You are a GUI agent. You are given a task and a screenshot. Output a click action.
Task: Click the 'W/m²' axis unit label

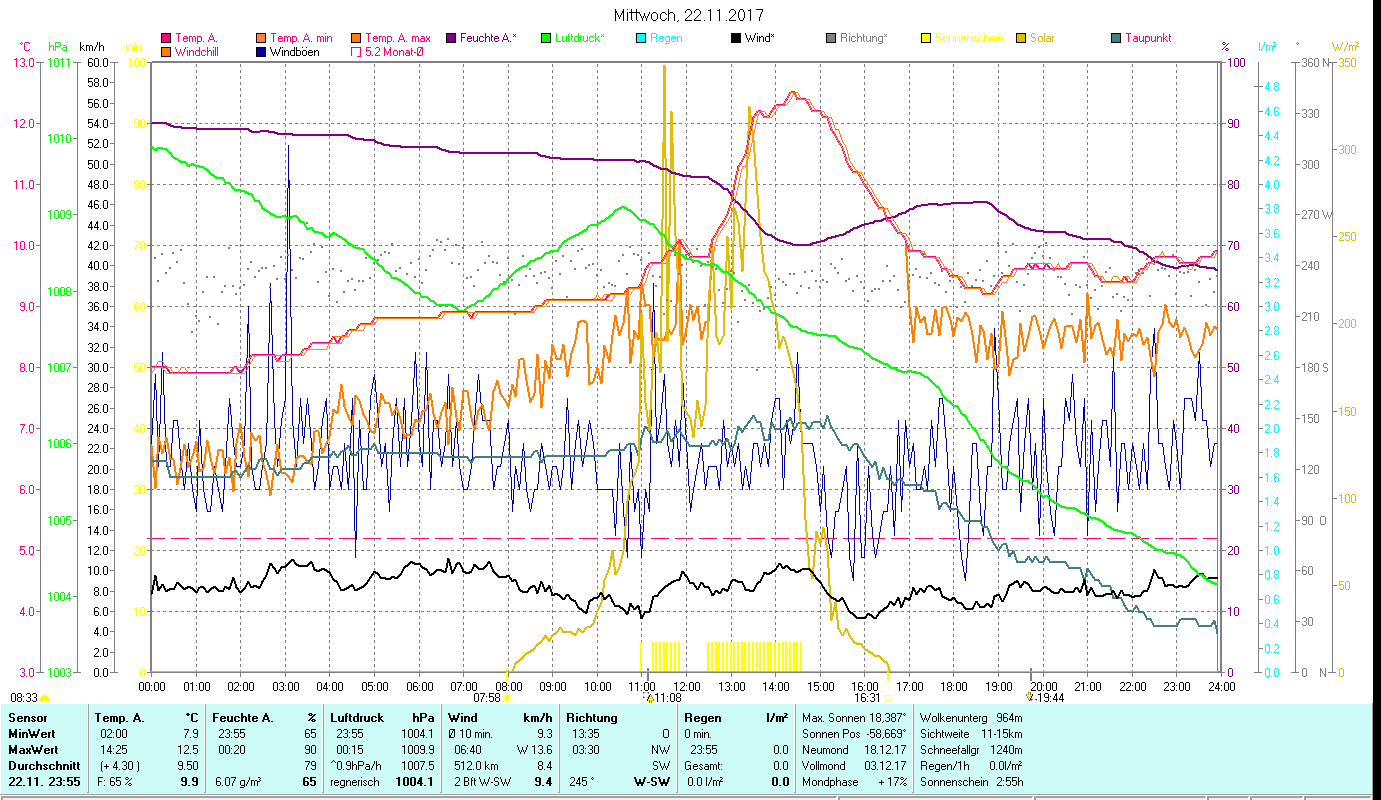tap(1345, 47)
